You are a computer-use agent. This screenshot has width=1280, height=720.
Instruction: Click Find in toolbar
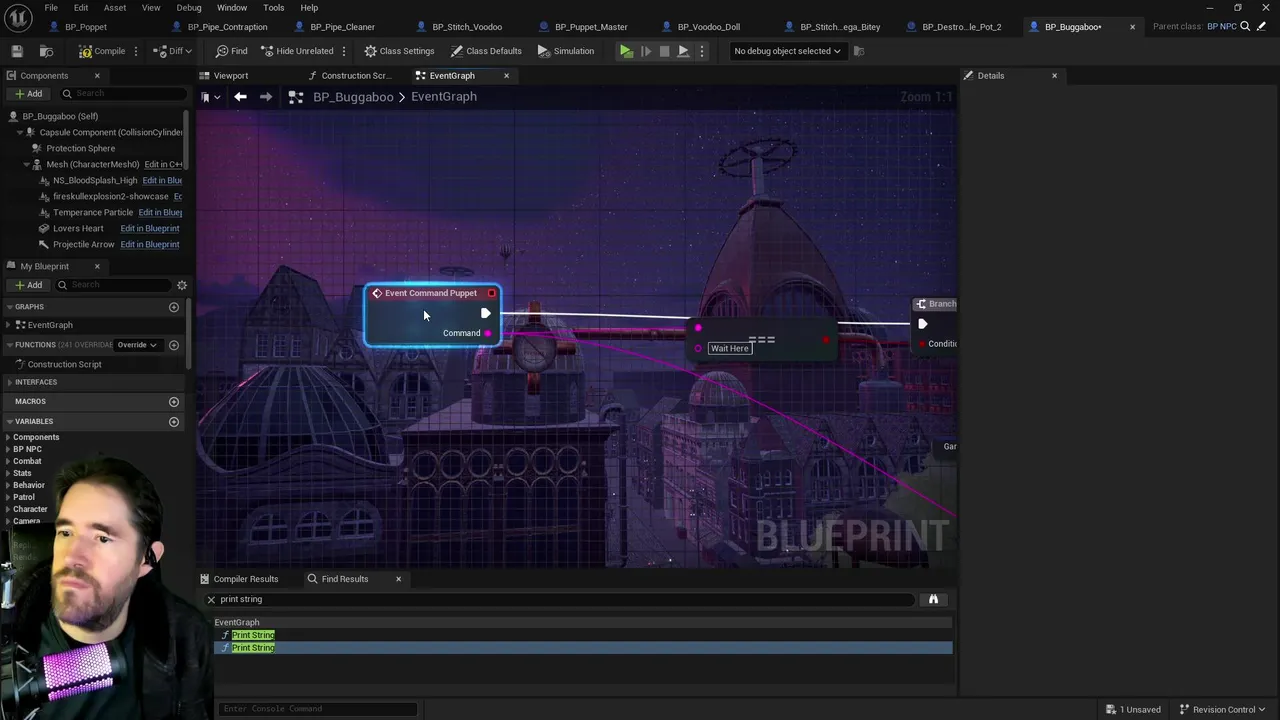click(x=231, y=51)
